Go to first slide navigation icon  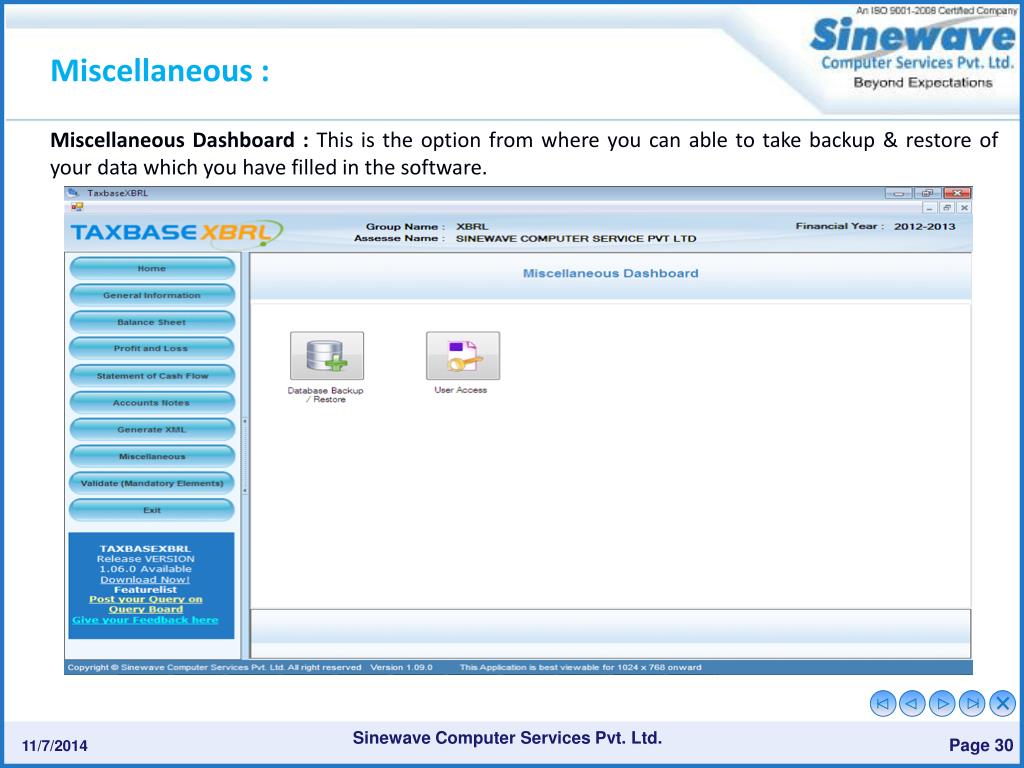tap(883, 703)
